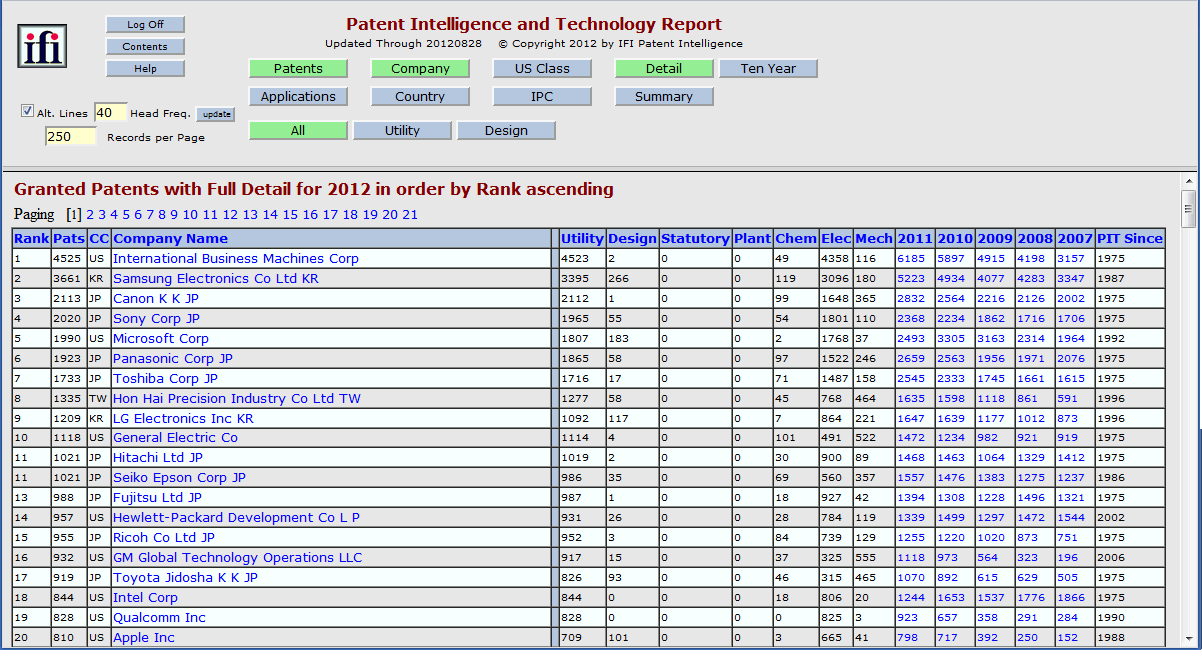The width and height of the screenshot is (1202, 659).
Task: Open Toshiba Corp JP link
Action: (x=165, y=379)
